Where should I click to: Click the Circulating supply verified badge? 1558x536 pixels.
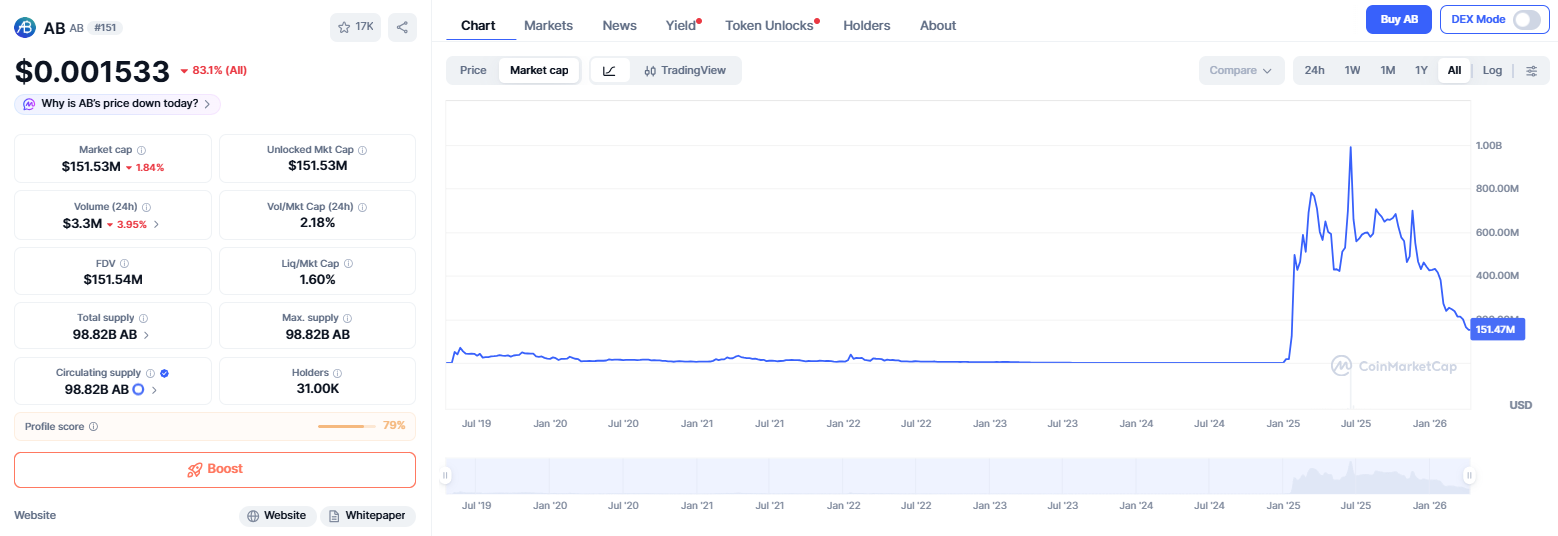point(164,373)
